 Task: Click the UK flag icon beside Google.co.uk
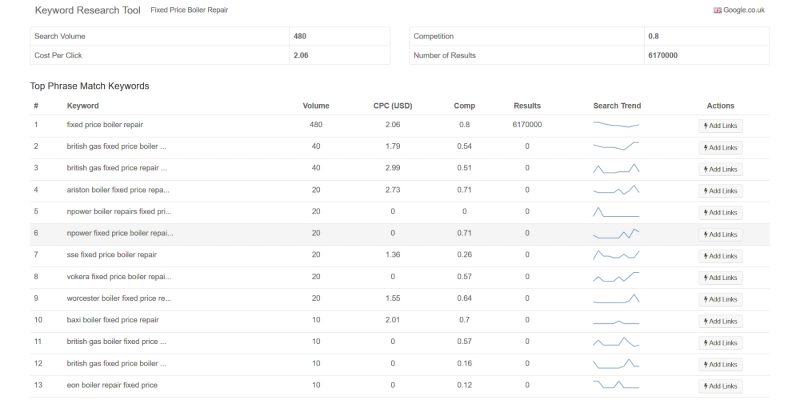717,10
